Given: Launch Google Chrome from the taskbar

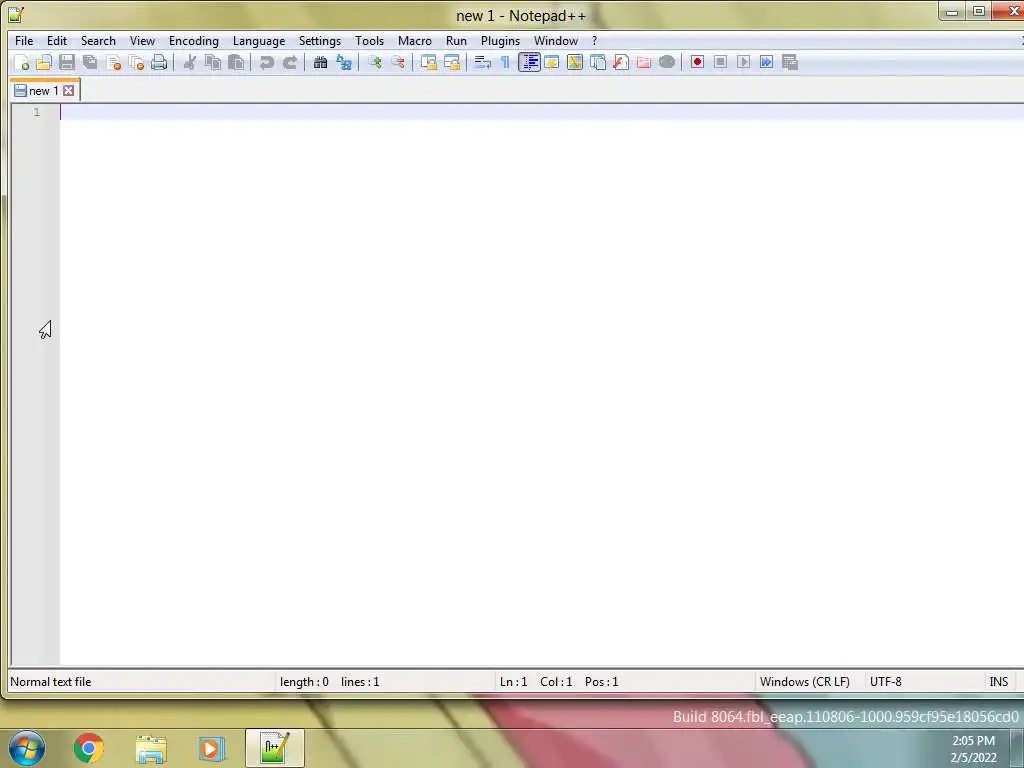Looking at the screenshot, I should tap(89, 748).
